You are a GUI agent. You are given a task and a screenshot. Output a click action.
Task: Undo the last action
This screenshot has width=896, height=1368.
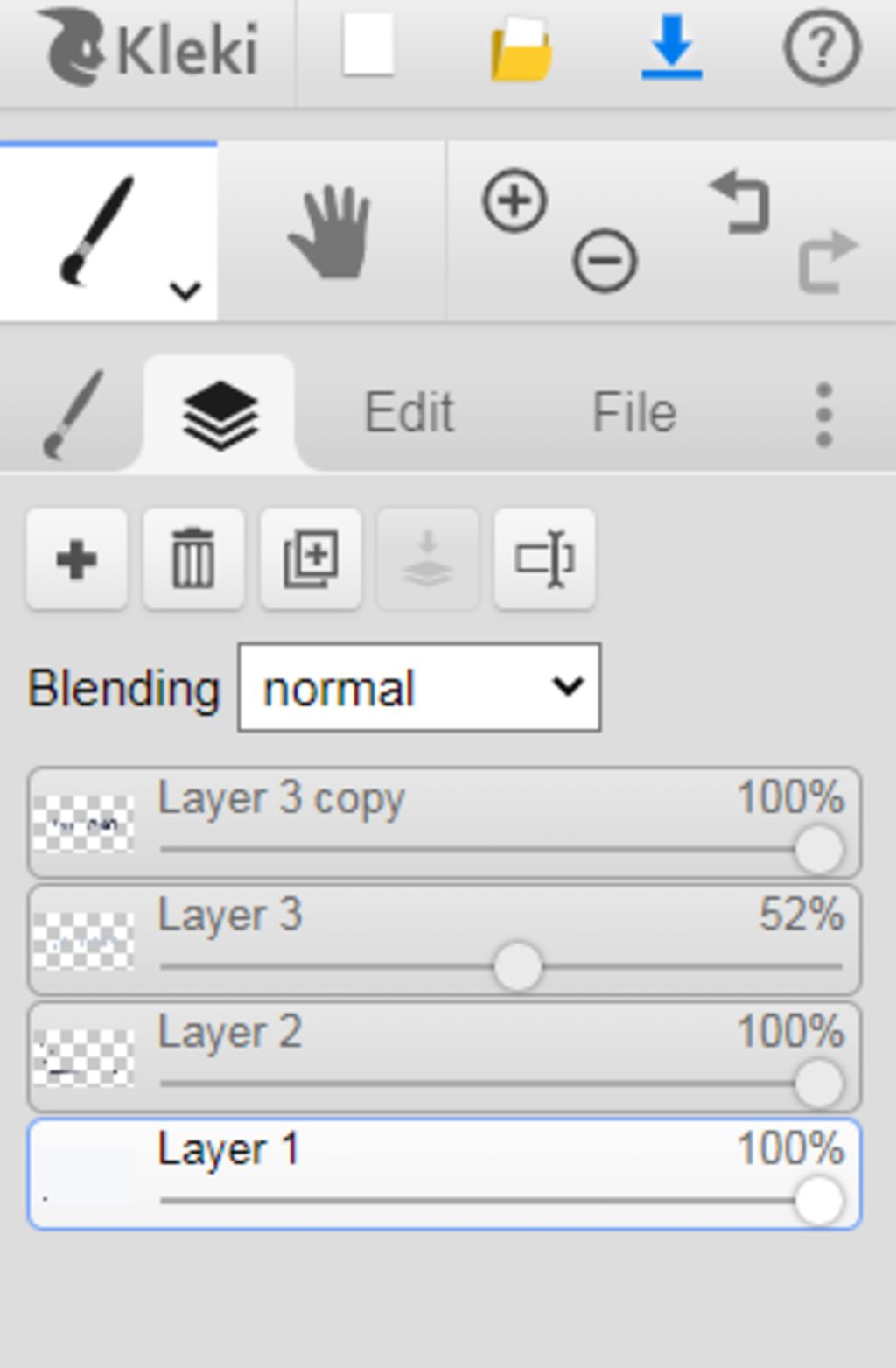(740, 202)
